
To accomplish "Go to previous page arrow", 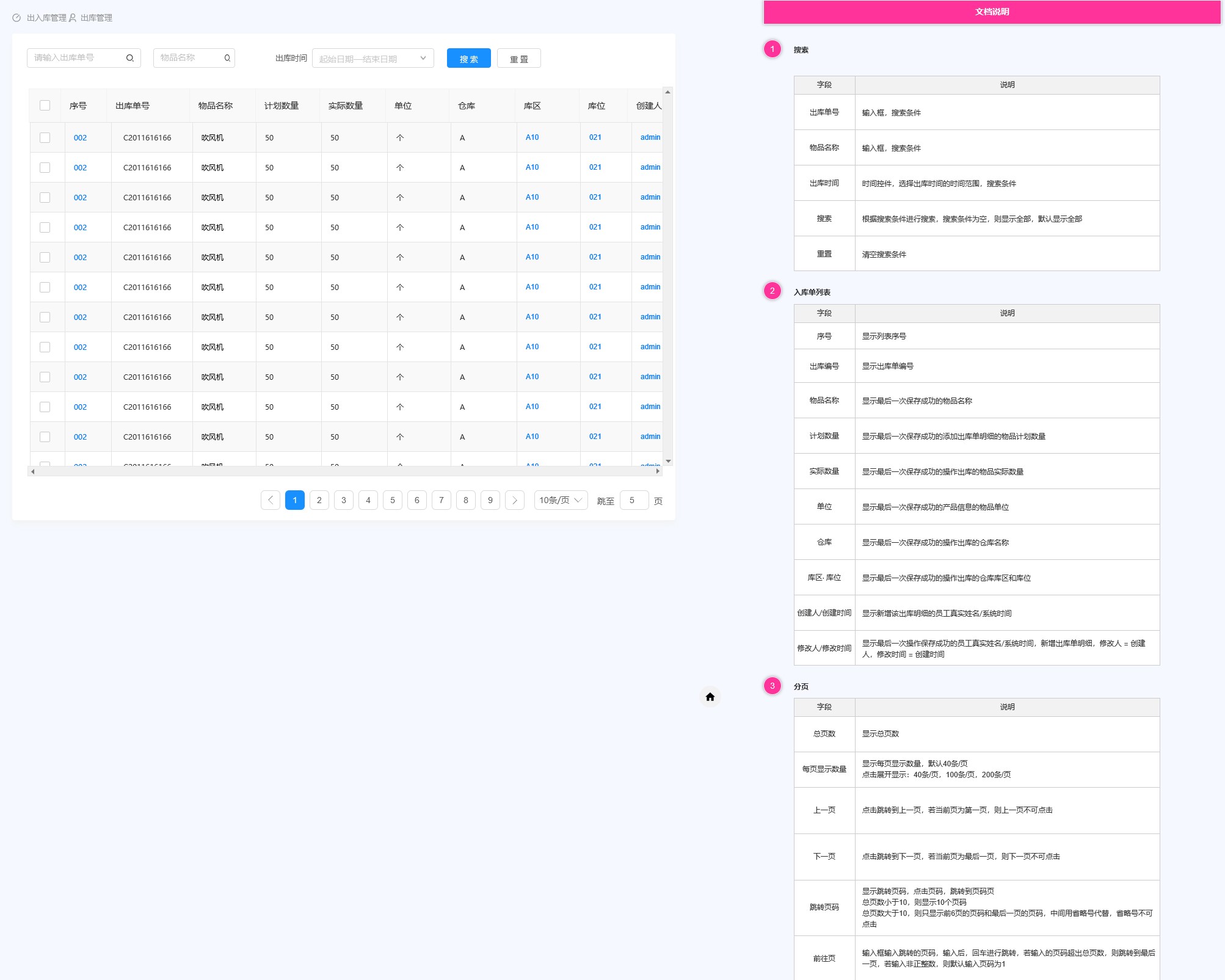I will [x=271, y=500].
